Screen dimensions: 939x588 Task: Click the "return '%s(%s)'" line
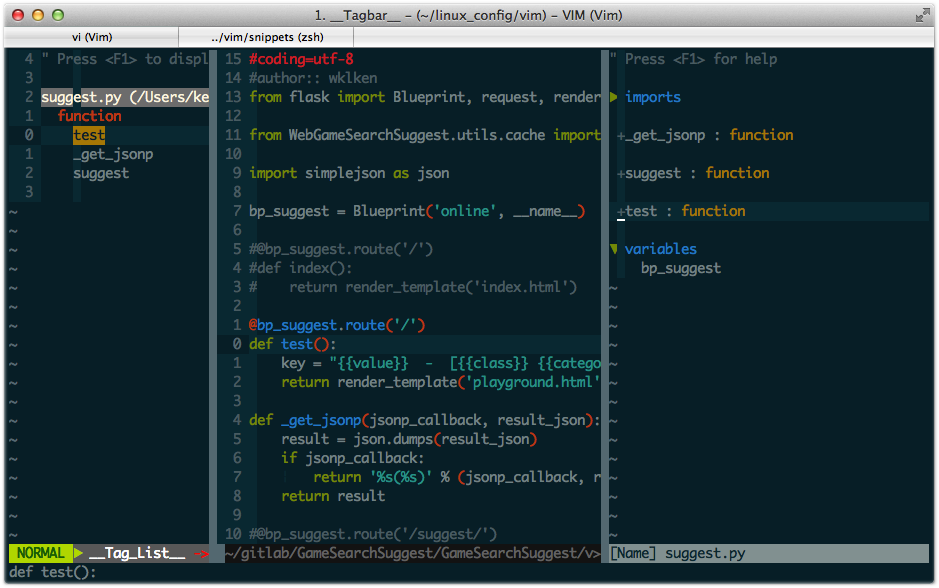click(457, 477)
